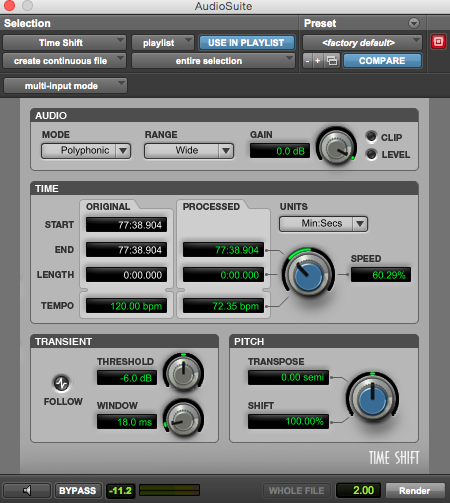
Task: Click the Window knob
Action: coord(183,419)
